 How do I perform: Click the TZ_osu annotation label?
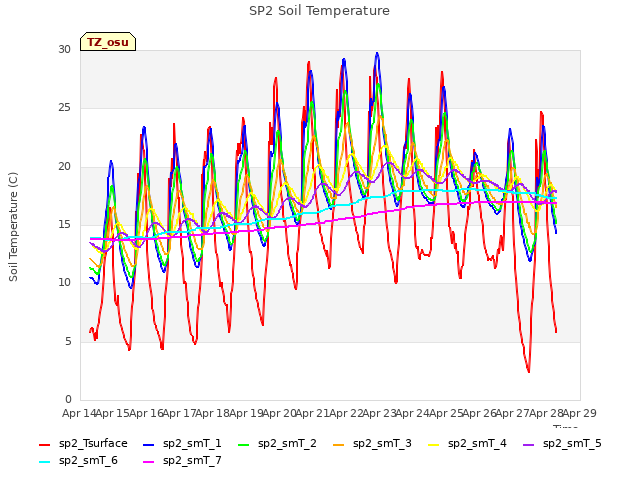click(x=108, y=42)
